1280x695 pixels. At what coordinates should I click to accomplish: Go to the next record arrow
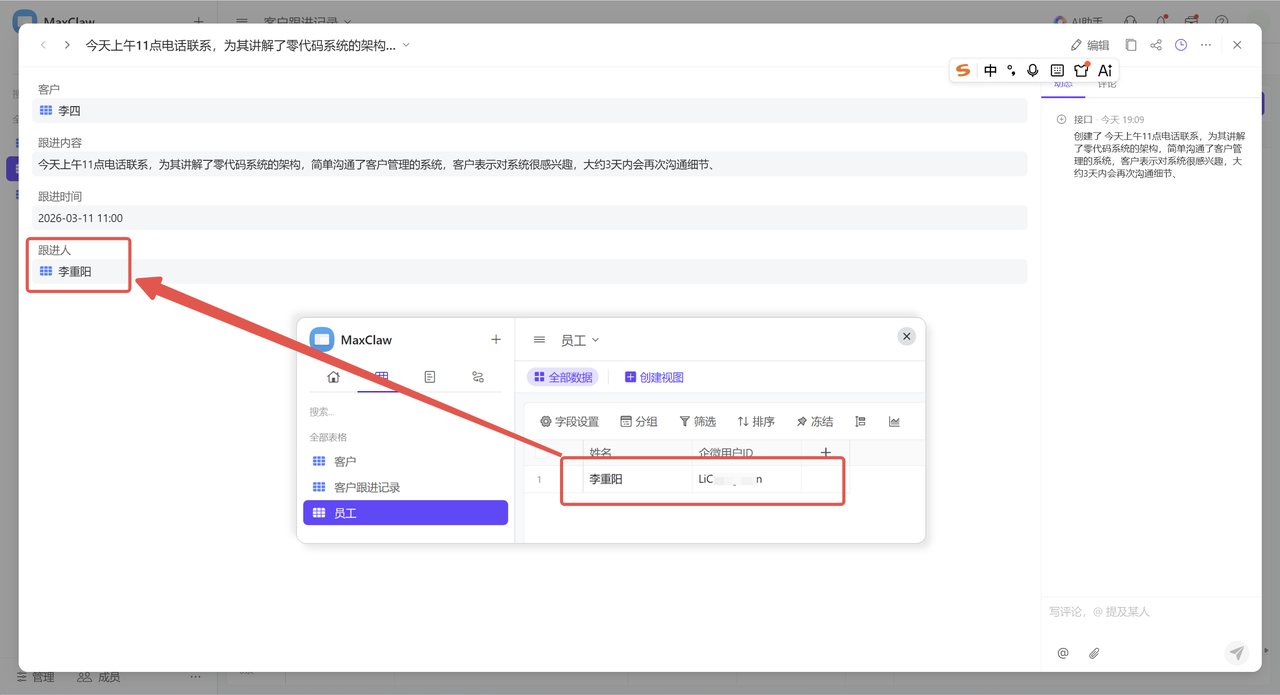tap(67, 45)
